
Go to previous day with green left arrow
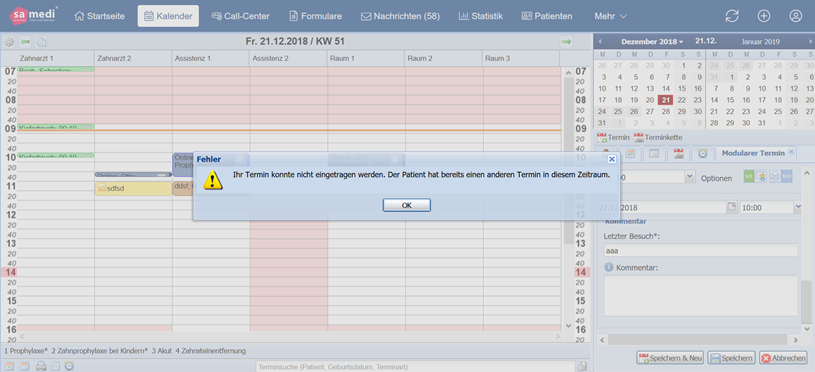coord(25,42)
